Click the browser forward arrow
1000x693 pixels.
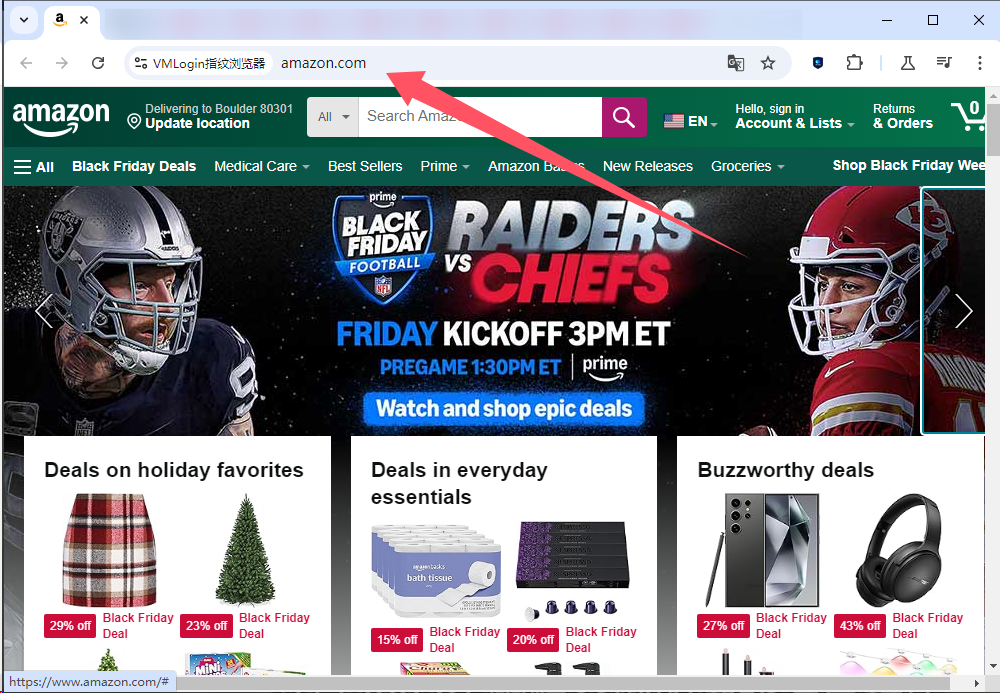[x=62, y=63]
